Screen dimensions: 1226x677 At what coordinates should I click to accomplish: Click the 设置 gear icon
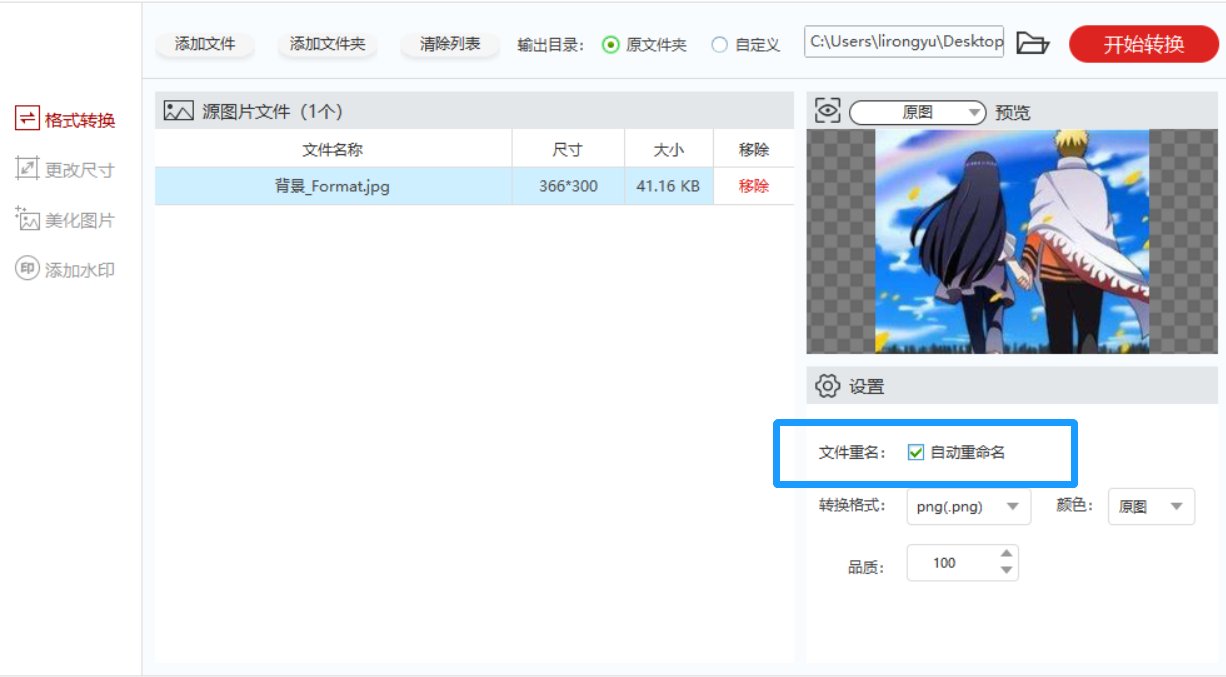pos(825,384)
